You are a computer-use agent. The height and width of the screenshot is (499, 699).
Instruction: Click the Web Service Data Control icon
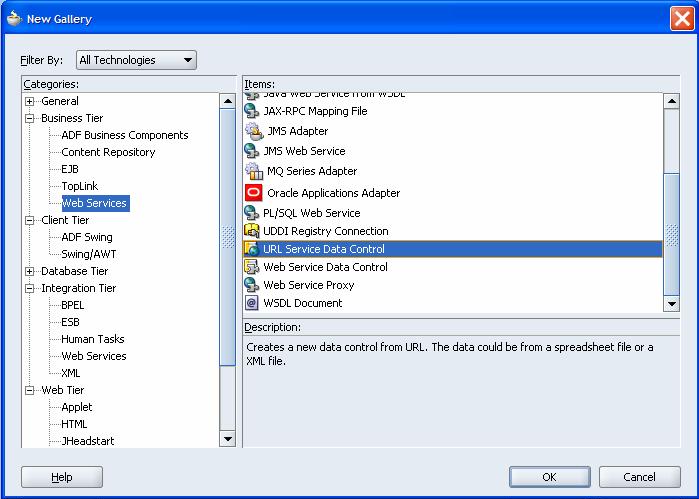coord(252,267)
